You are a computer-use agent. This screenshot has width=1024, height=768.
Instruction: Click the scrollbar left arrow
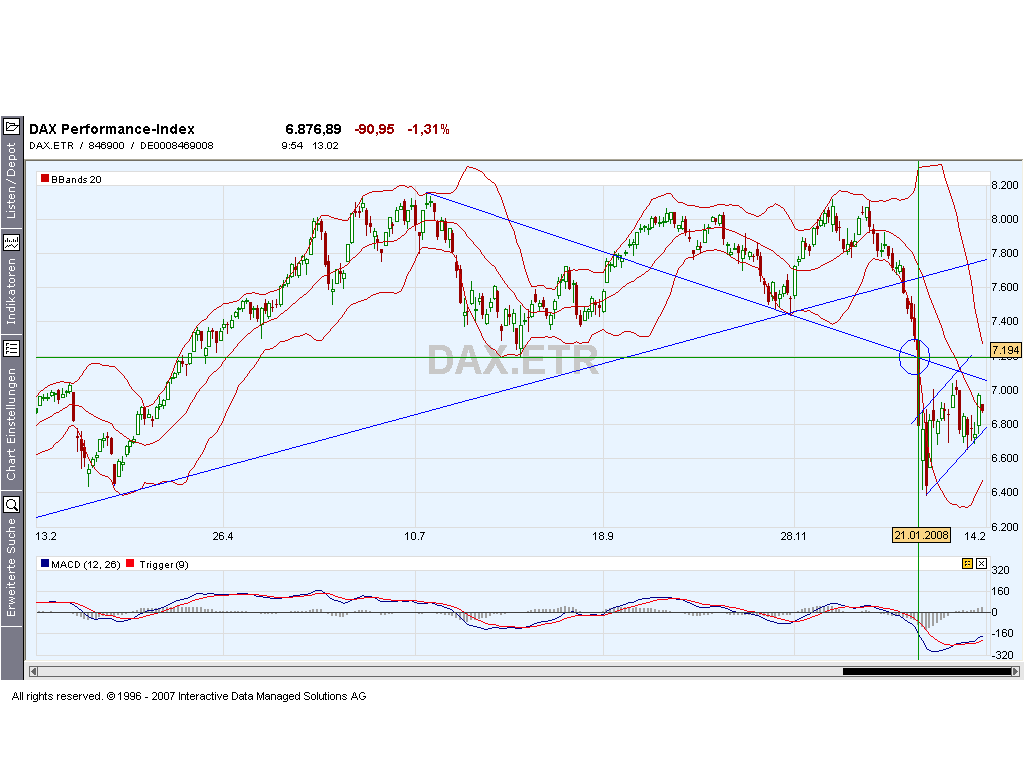click(x=33, y=671)
